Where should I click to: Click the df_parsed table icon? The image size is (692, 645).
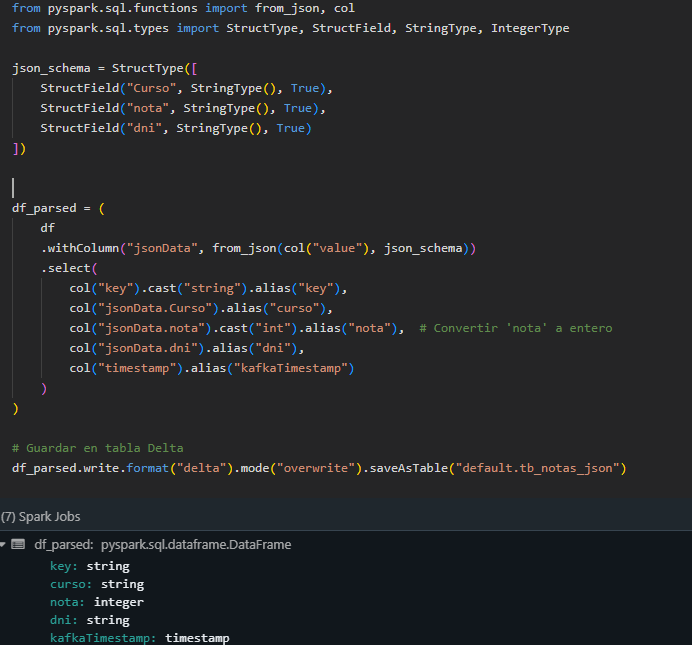[x=18, y=544]
